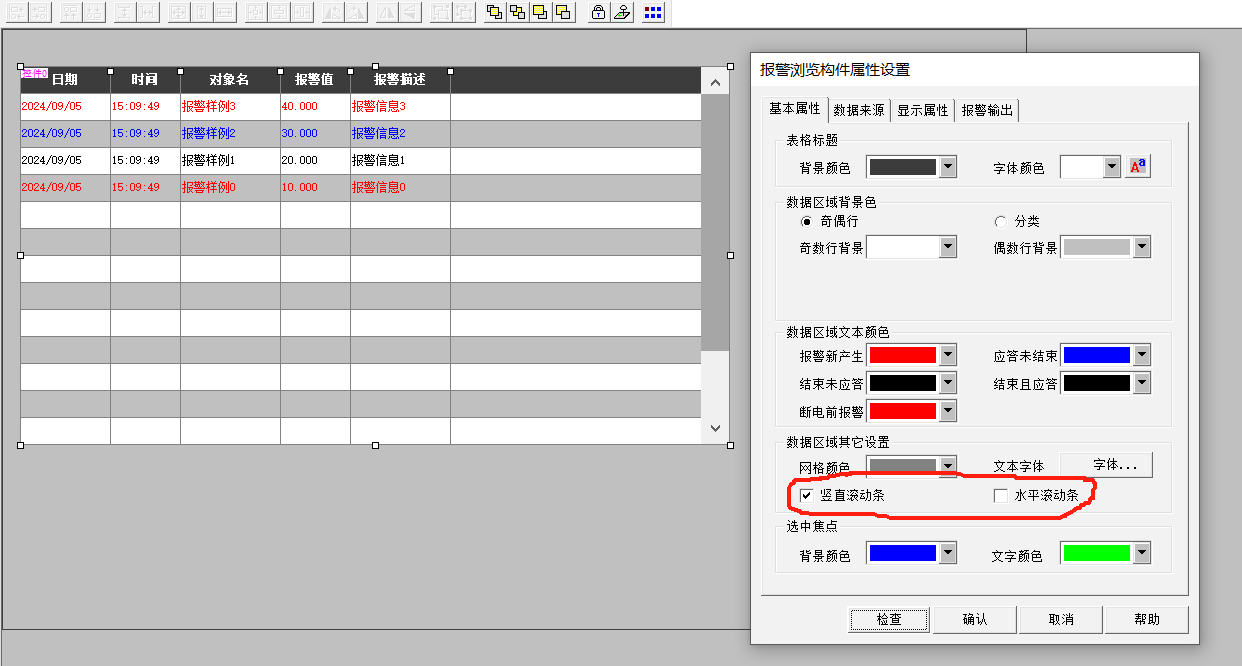Open the 网格颜色 grid color dropdown

(948, 466)
